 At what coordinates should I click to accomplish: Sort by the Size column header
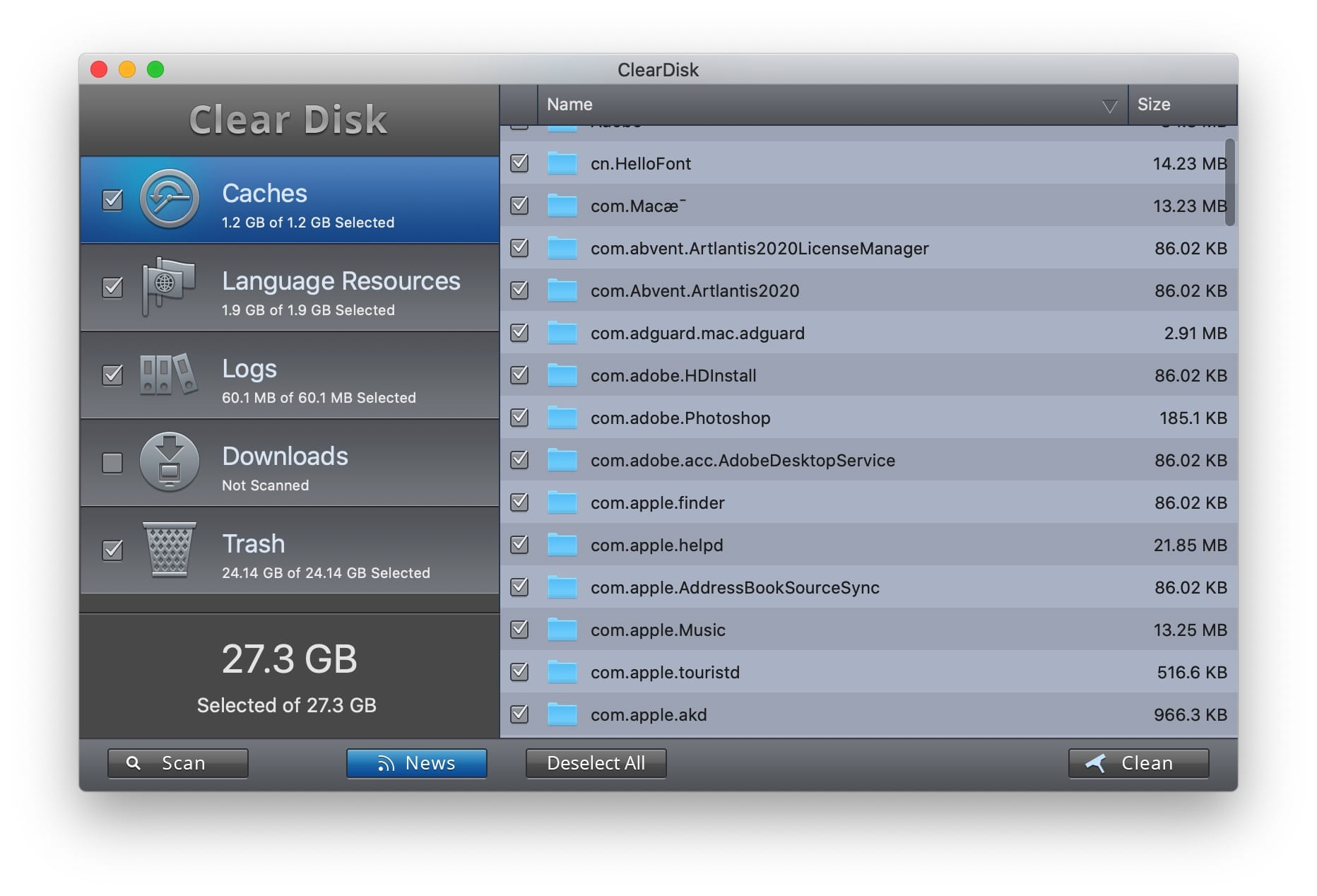point(1183,105)
